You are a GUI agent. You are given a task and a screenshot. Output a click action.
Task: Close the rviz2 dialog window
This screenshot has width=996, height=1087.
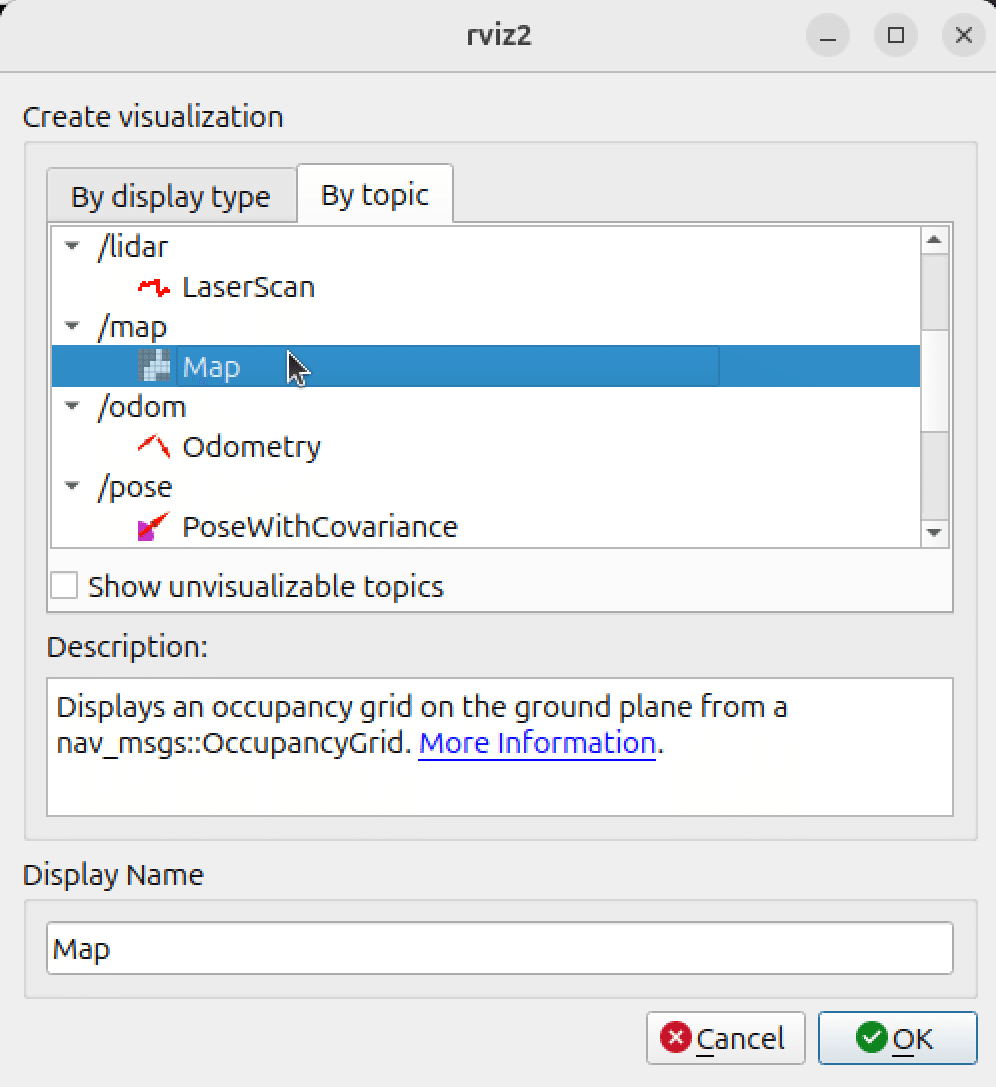[x=963, y=35]
